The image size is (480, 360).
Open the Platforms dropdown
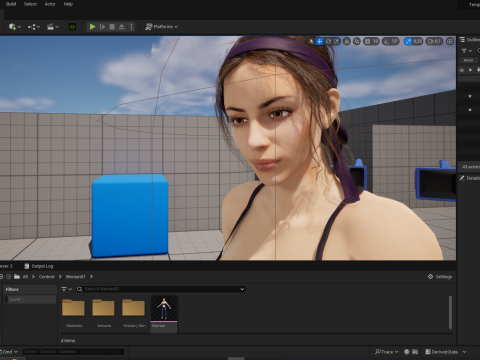pyautogui.click(x=162, y=27)
